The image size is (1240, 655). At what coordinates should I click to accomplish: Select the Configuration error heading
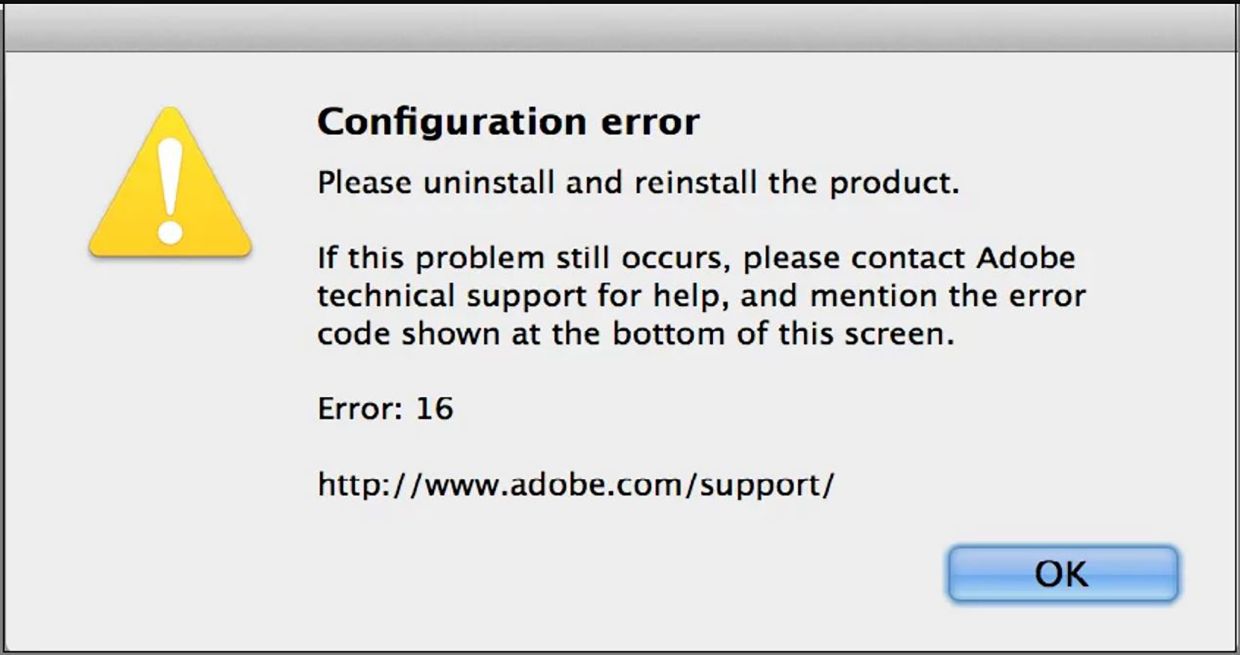[x=508, y=122]
